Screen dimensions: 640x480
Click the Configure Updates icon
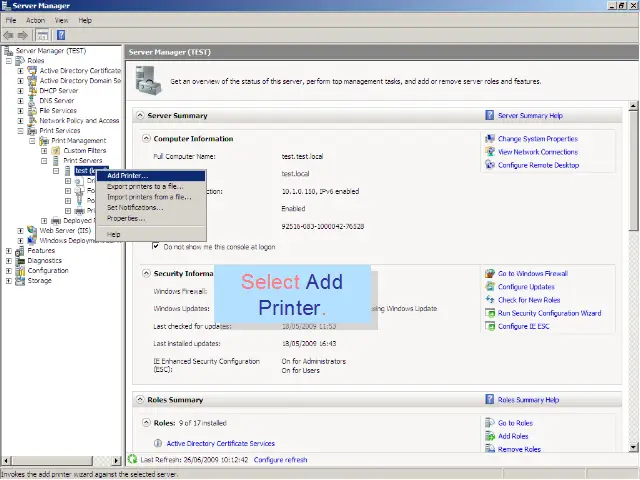(490, 287)
